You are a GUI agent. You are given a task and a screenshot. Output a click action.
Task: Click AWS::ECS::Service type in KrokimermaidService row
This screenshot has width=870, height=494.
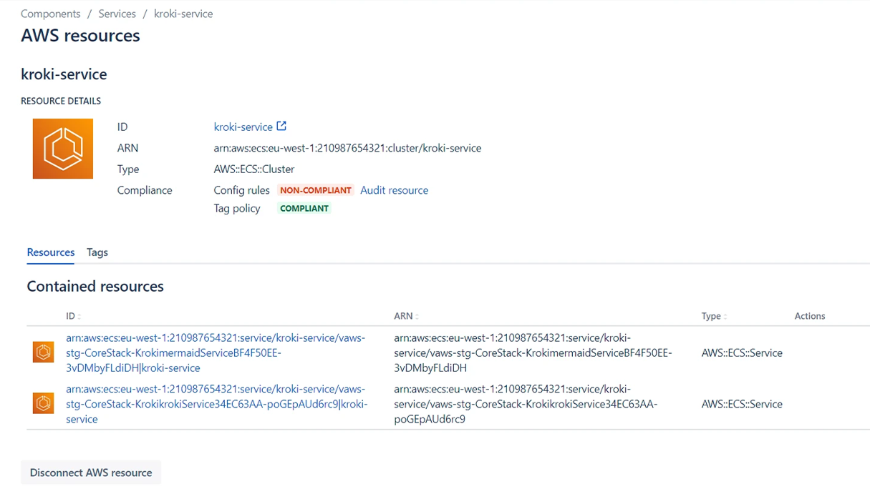[742, 352]
